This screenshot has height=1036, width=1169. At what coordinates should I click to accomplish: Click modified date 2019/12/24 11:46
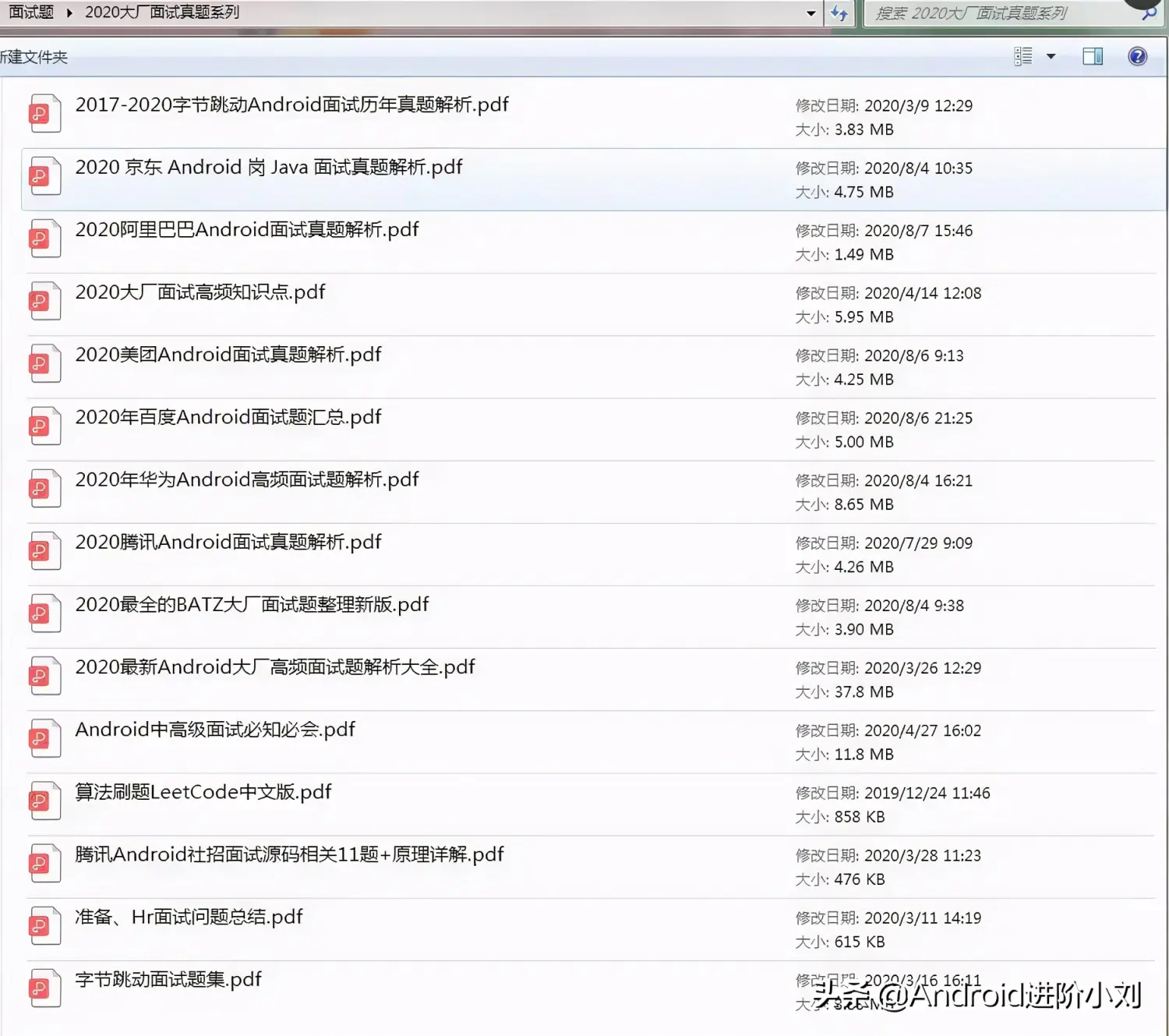click(x=927, y=792)
